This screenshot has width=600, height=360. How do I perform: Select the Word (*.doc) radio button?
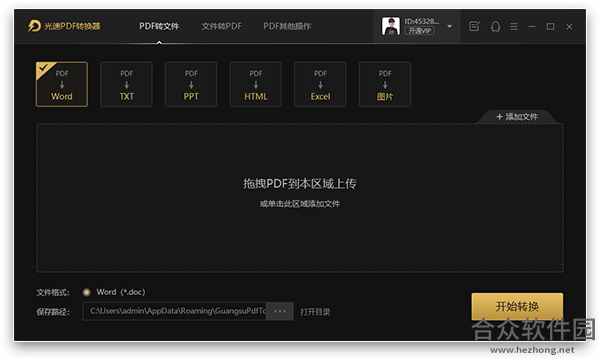point(86,292)
